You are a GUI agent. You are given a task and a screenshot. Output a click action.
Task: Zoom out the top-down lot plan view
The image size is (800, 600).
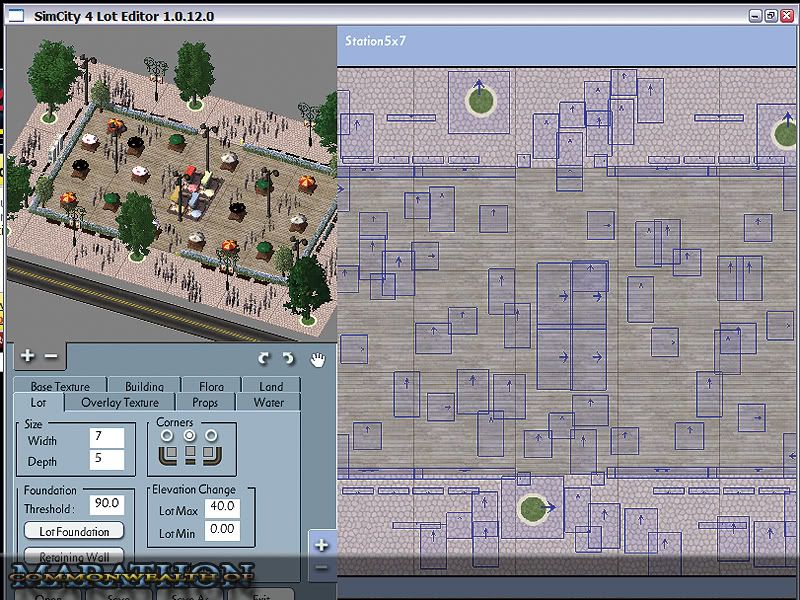coord(321,567)
